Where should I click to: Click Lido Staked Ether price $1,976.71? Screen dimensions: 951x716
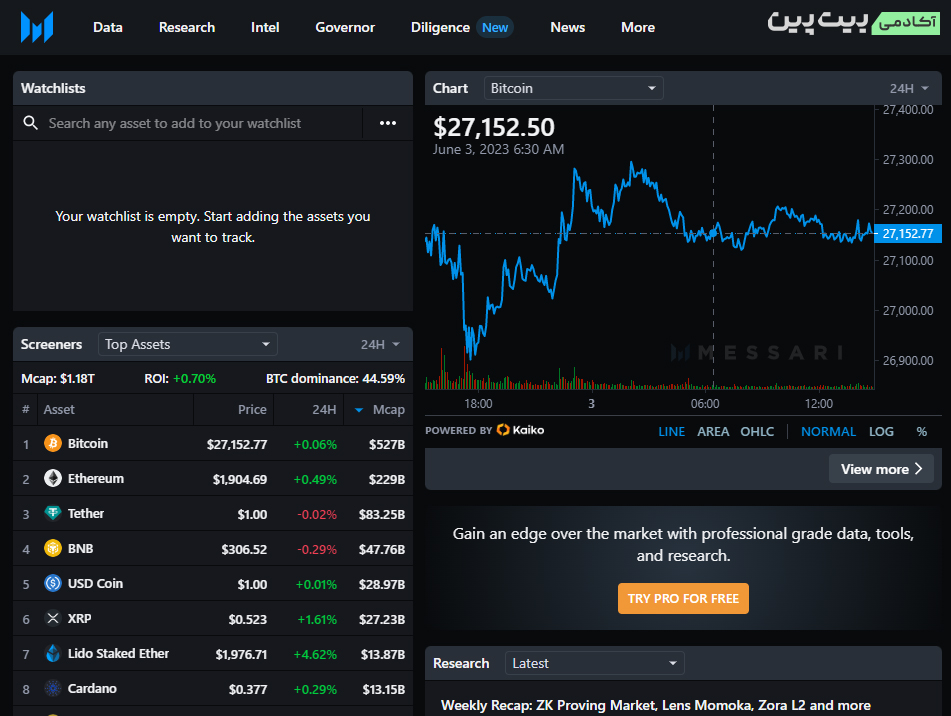pyautogui.click(x=241, y=655)
